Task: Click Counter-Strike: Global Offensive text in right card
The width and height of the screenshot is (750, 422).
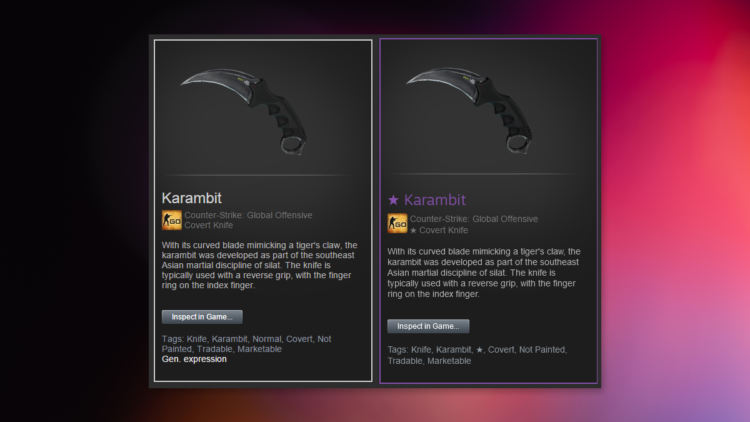Action: [x=474, y=219]
